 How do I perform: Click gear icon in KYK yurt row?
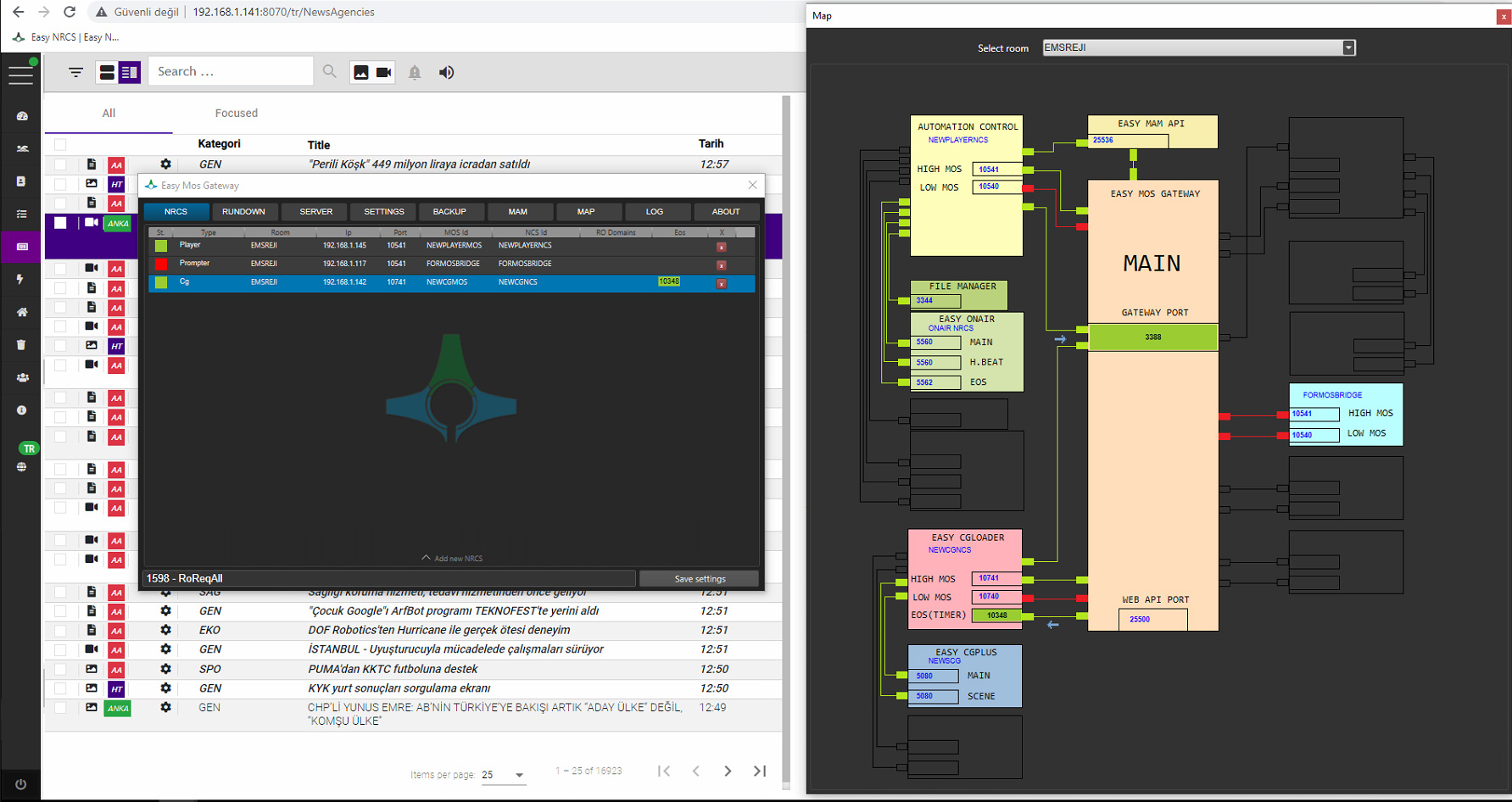tap(165, 688)
